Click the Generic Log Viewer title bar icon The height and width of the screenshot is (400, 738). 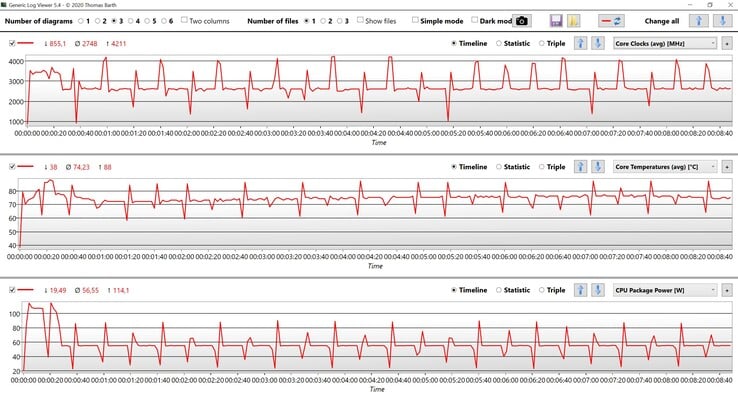pyautogui.click(x=4, y=5)
